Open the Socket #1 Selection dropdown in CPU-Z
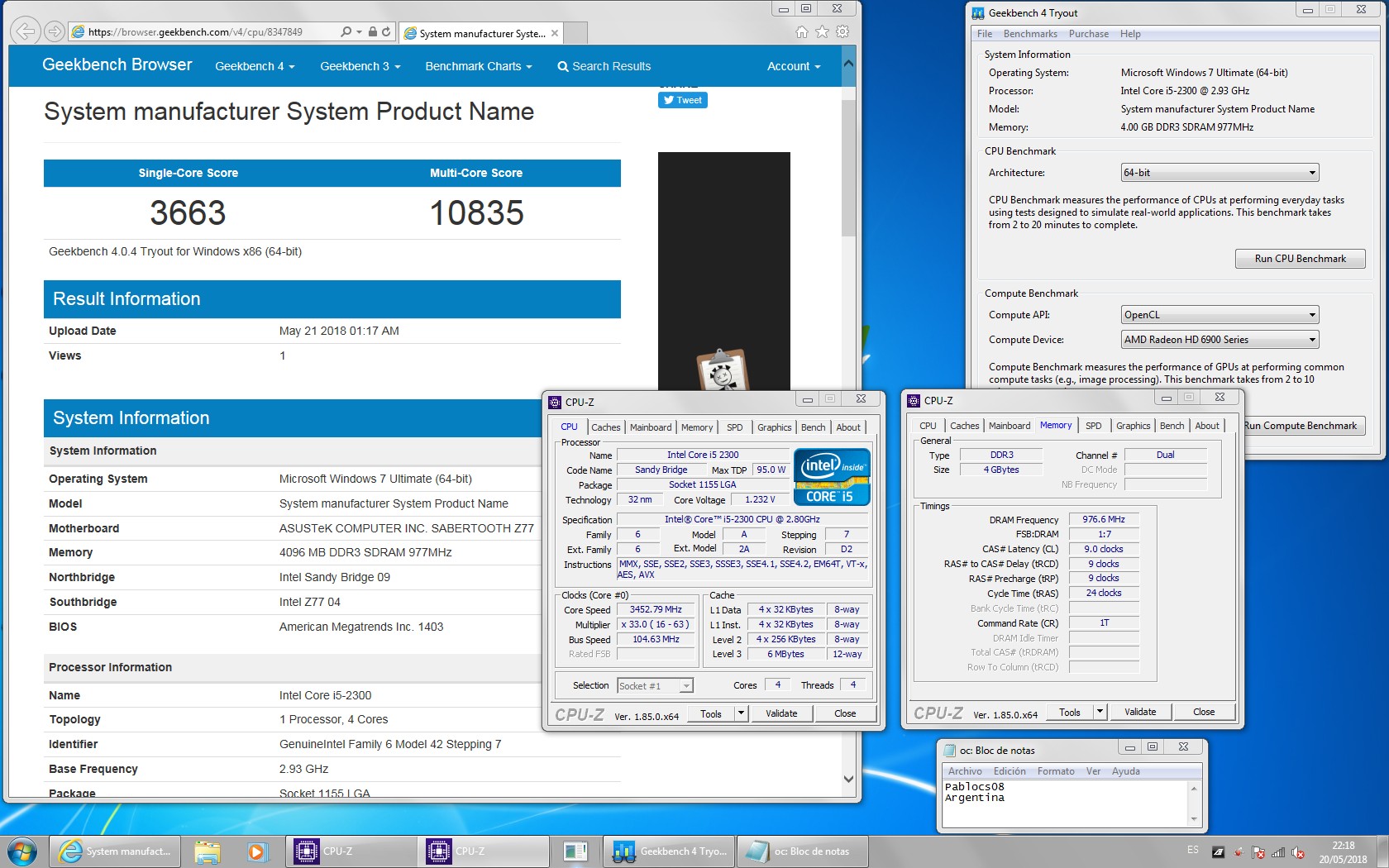The image size is (1389, 868). (x=655, y=685)
